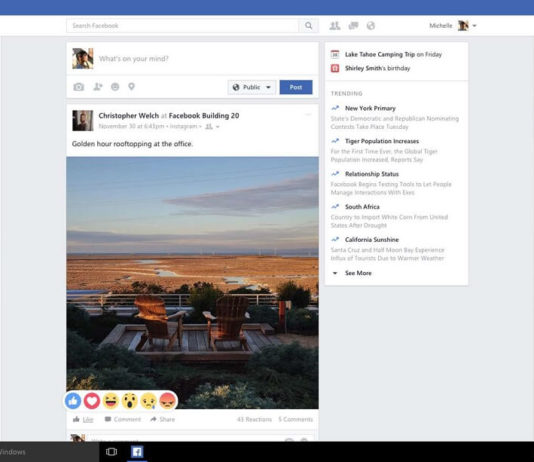Click trending arrow icon beside New York Primary
The height and width of the screenshot is (462, 534).
point(335,108)
